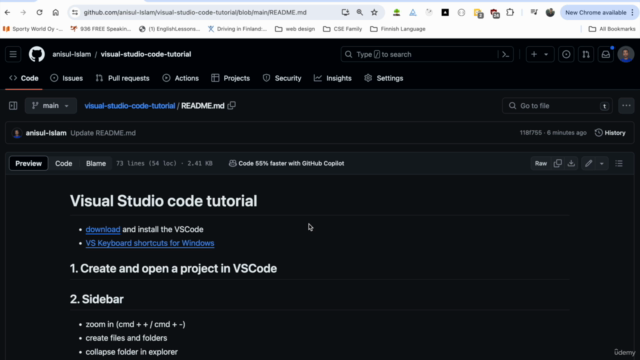This screenshot has width=640, height=360.
Task: Go forward in browser history
Action: (x=23, y=13)
